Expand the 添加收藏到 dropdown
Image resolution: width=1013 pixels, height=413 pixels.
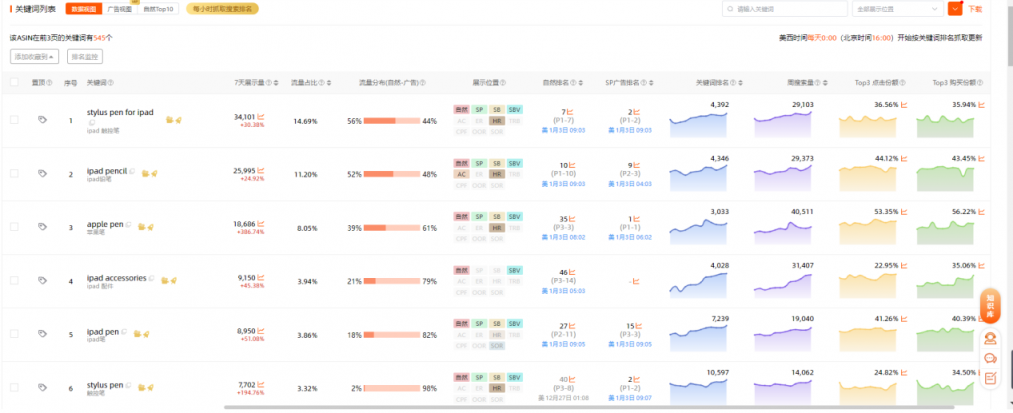pos(35,57)
